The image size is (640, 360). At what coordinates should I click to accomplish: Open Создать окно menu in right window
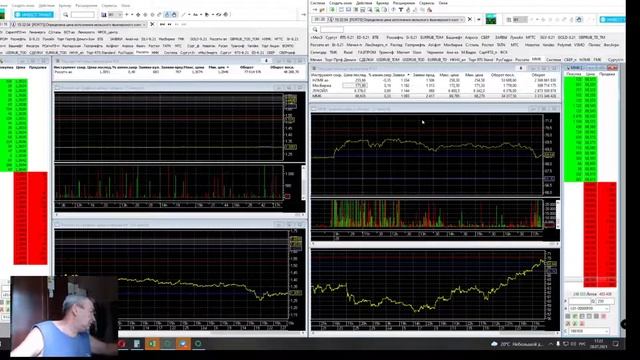(340, 3)
